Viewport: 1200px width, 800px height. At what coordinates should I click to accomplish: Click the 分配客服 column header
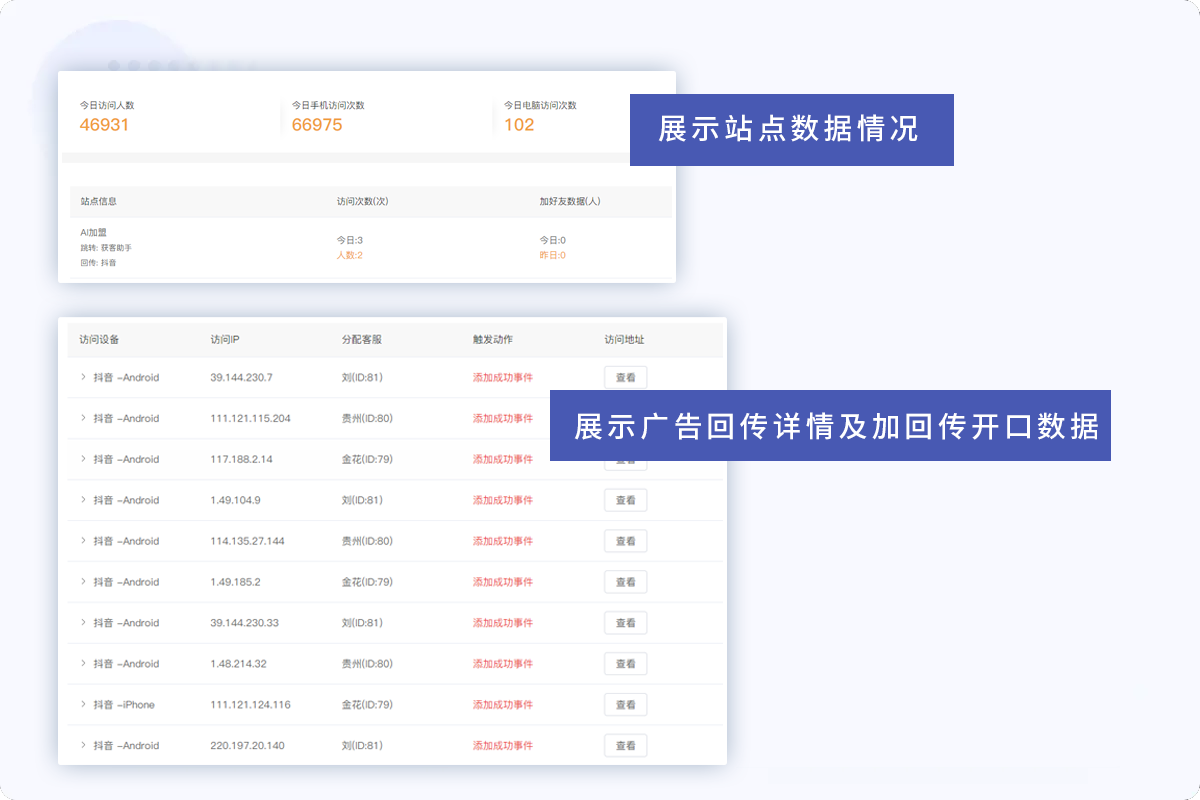tap(361, 340)
